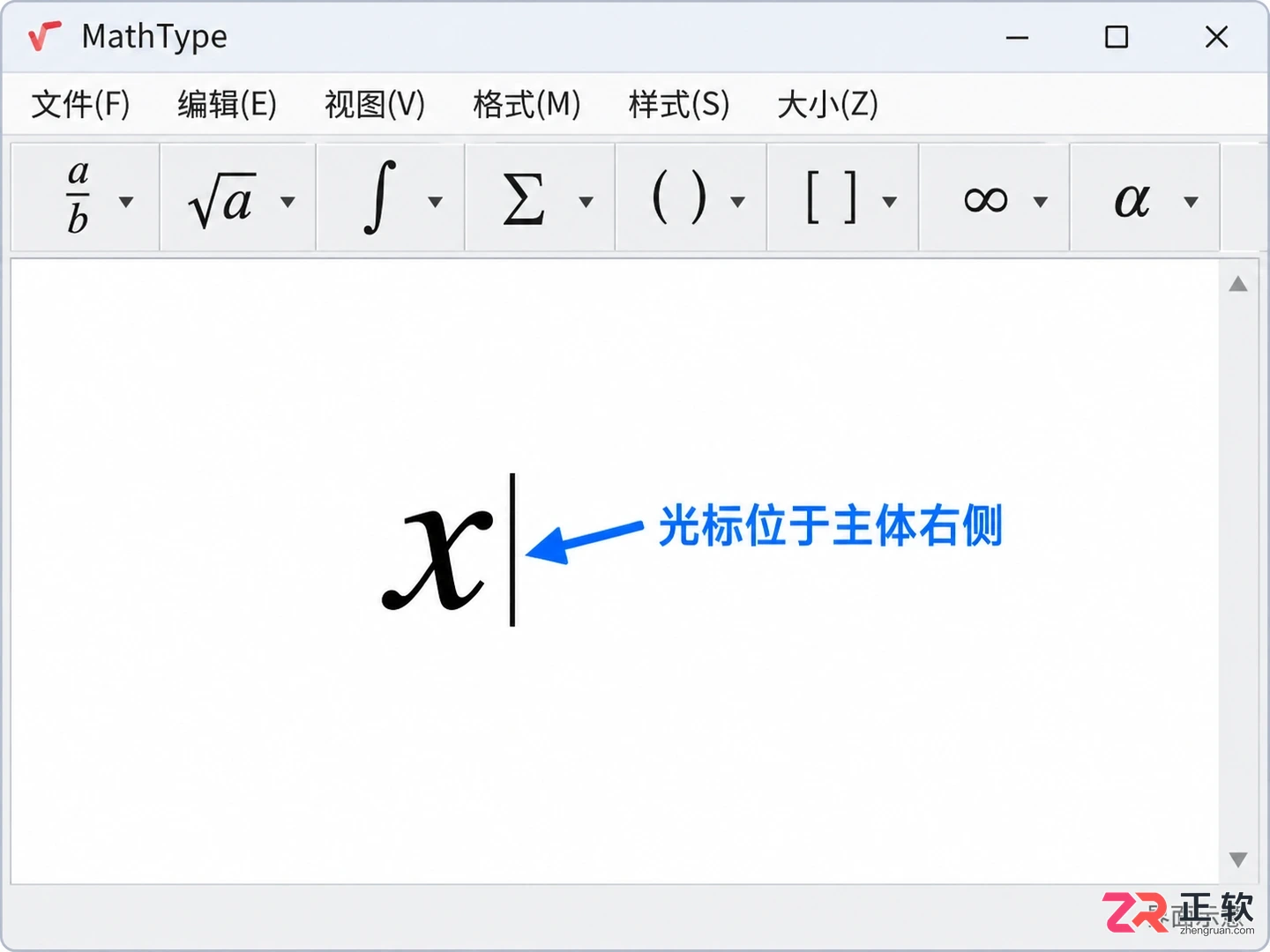Image resolution: width=1270 pixels, height=952 pixels.
Task: Expand the radical templates dropdown arrow
Action: (288, 202)
